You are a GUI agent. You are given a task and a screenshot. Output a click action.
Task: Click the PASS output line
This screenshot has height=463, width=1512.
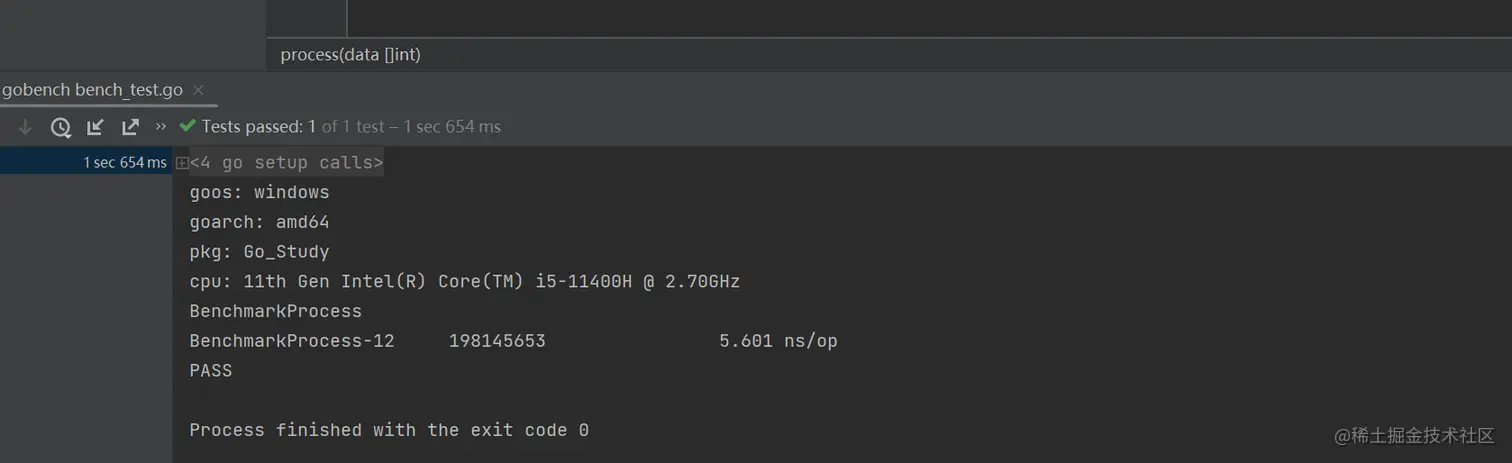coord(211,371)
